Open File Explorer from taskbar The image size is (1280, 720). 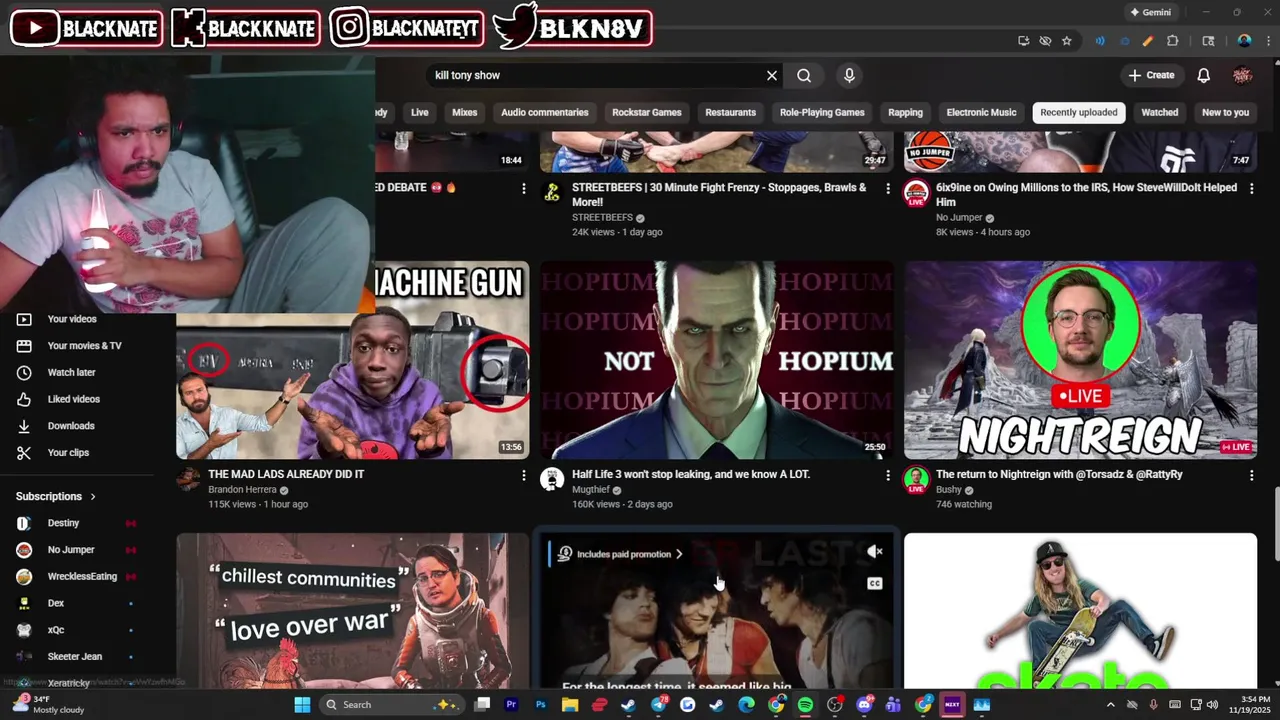pyautogui.click(x=569, y=705)
